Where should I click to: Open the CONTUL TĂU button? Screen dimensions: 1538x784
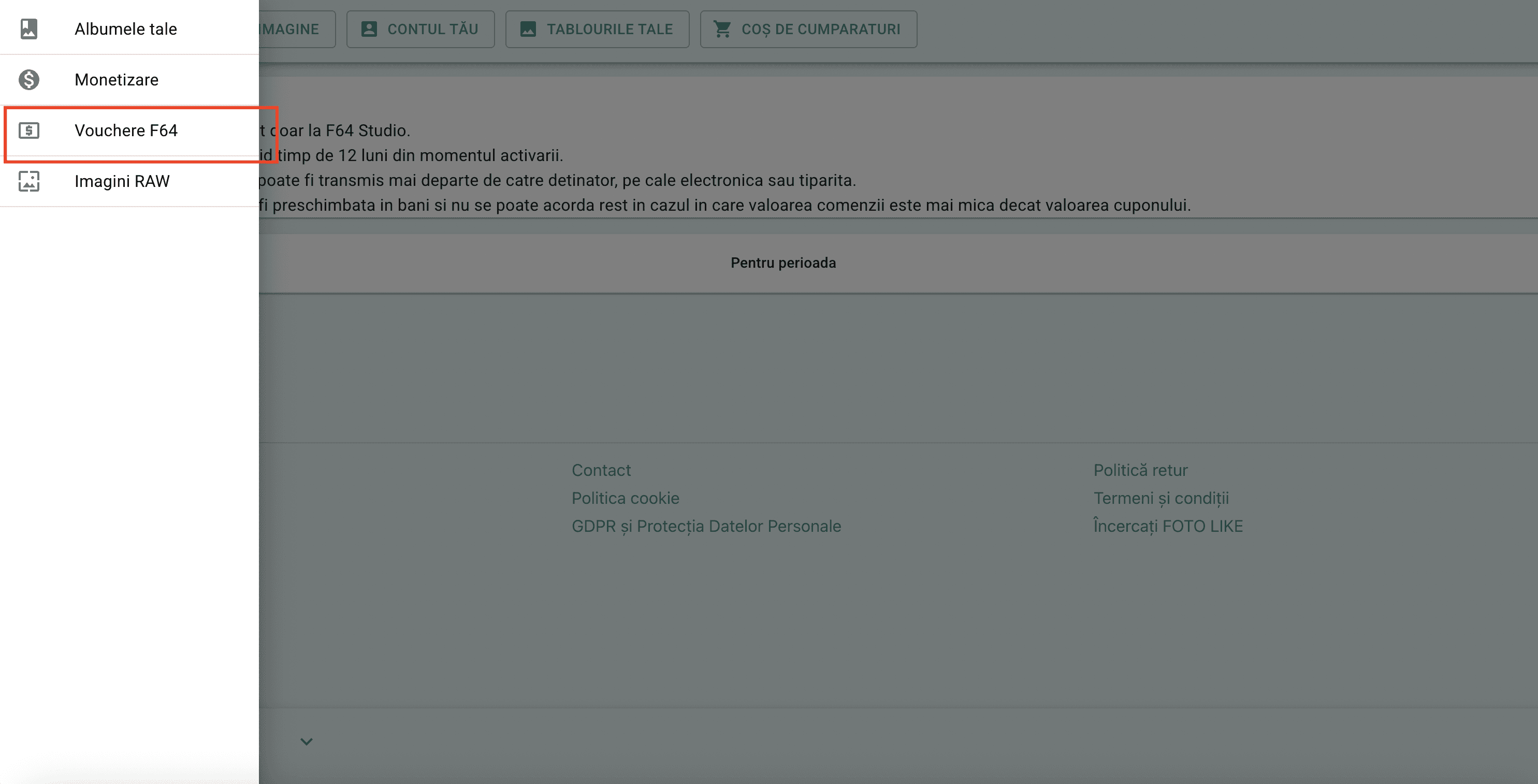(420, 30)
